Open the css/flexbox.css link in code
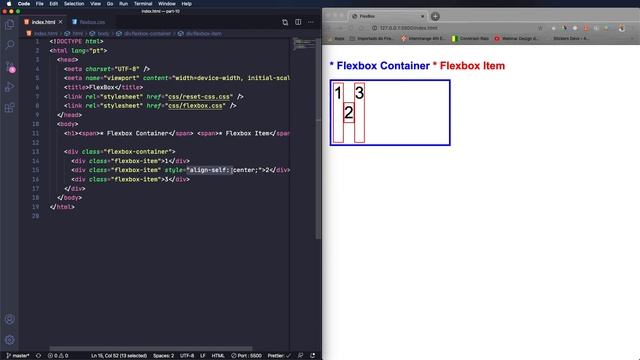This screenshot has width=640, height=360. point(195,106)
